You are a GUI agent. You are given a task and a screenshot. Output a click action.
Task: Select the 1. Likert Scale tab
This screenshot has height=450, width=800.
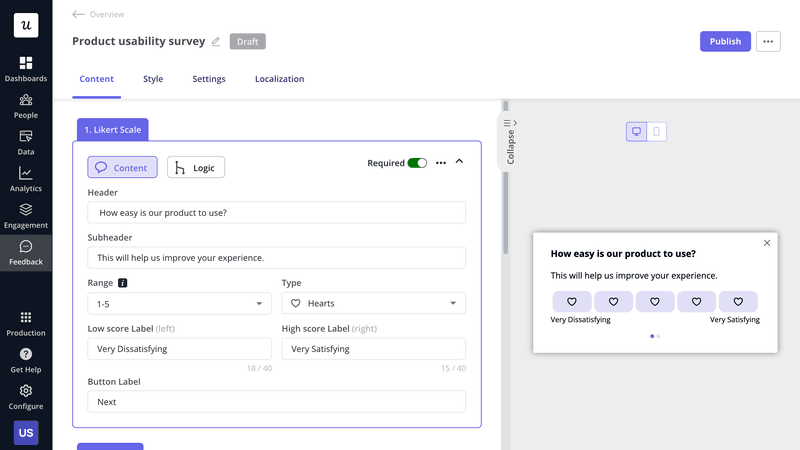click(113, 130)
